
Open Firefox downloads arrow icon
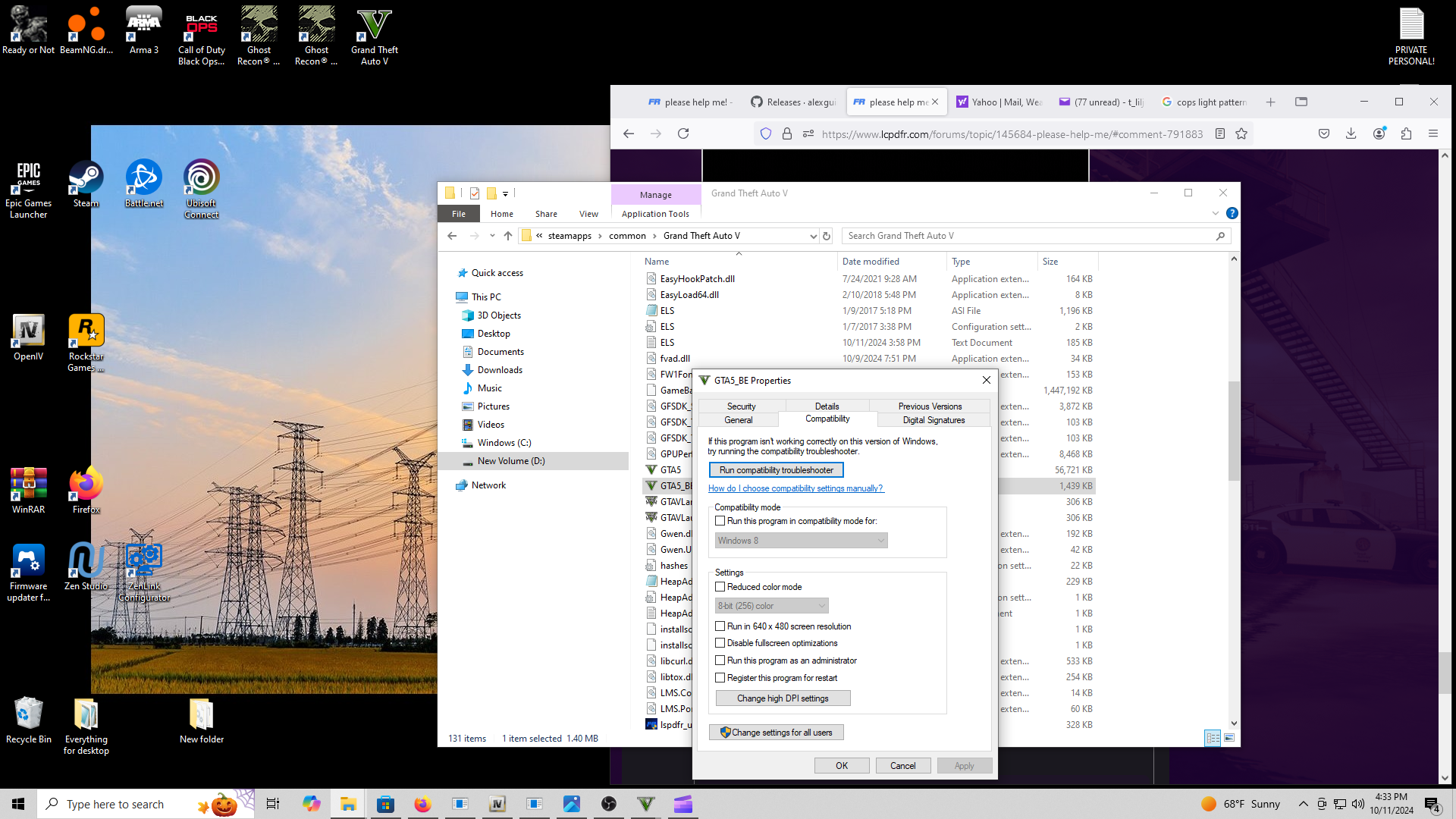pos(1351,133)
